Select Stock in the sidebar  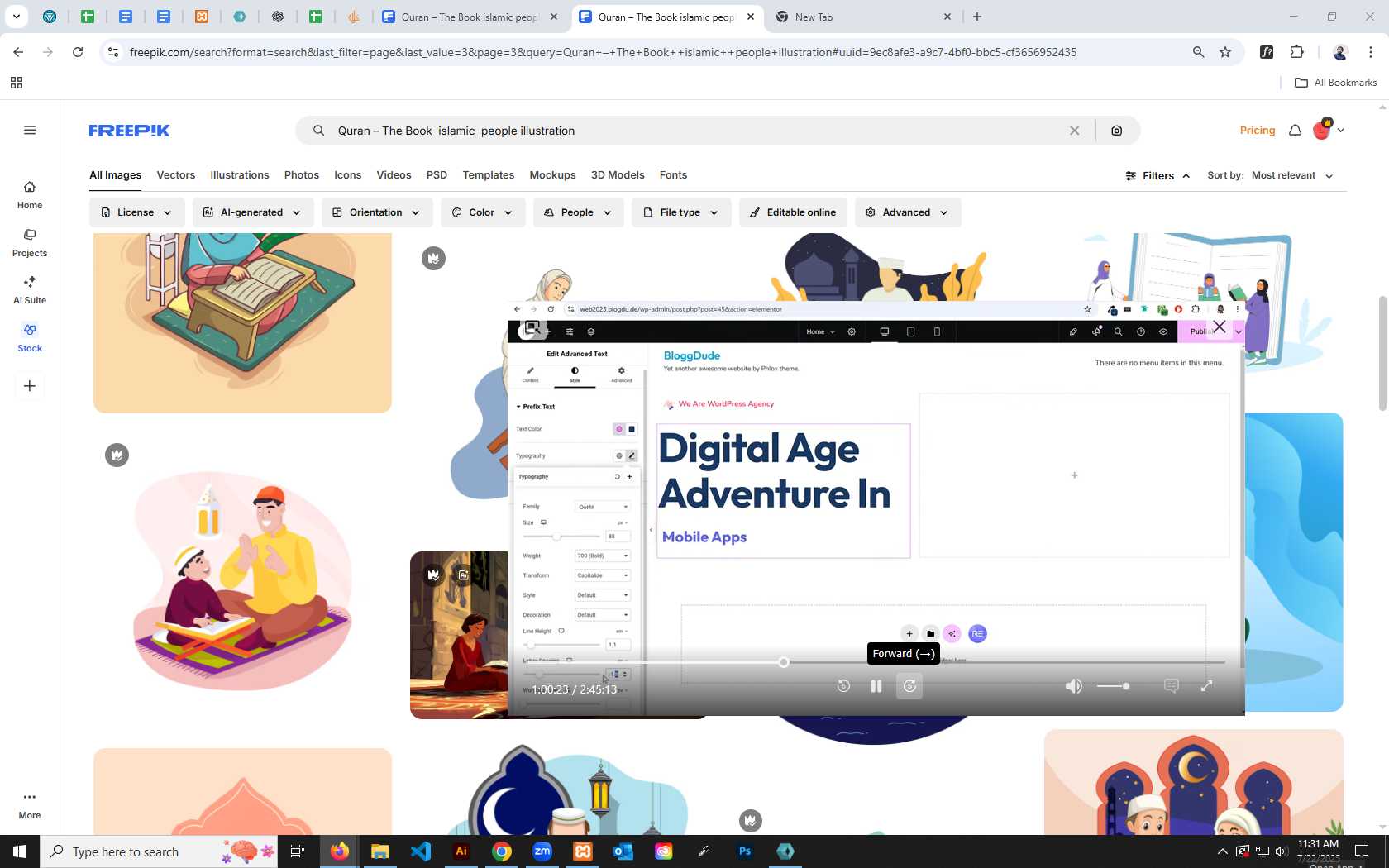(30, 338)
